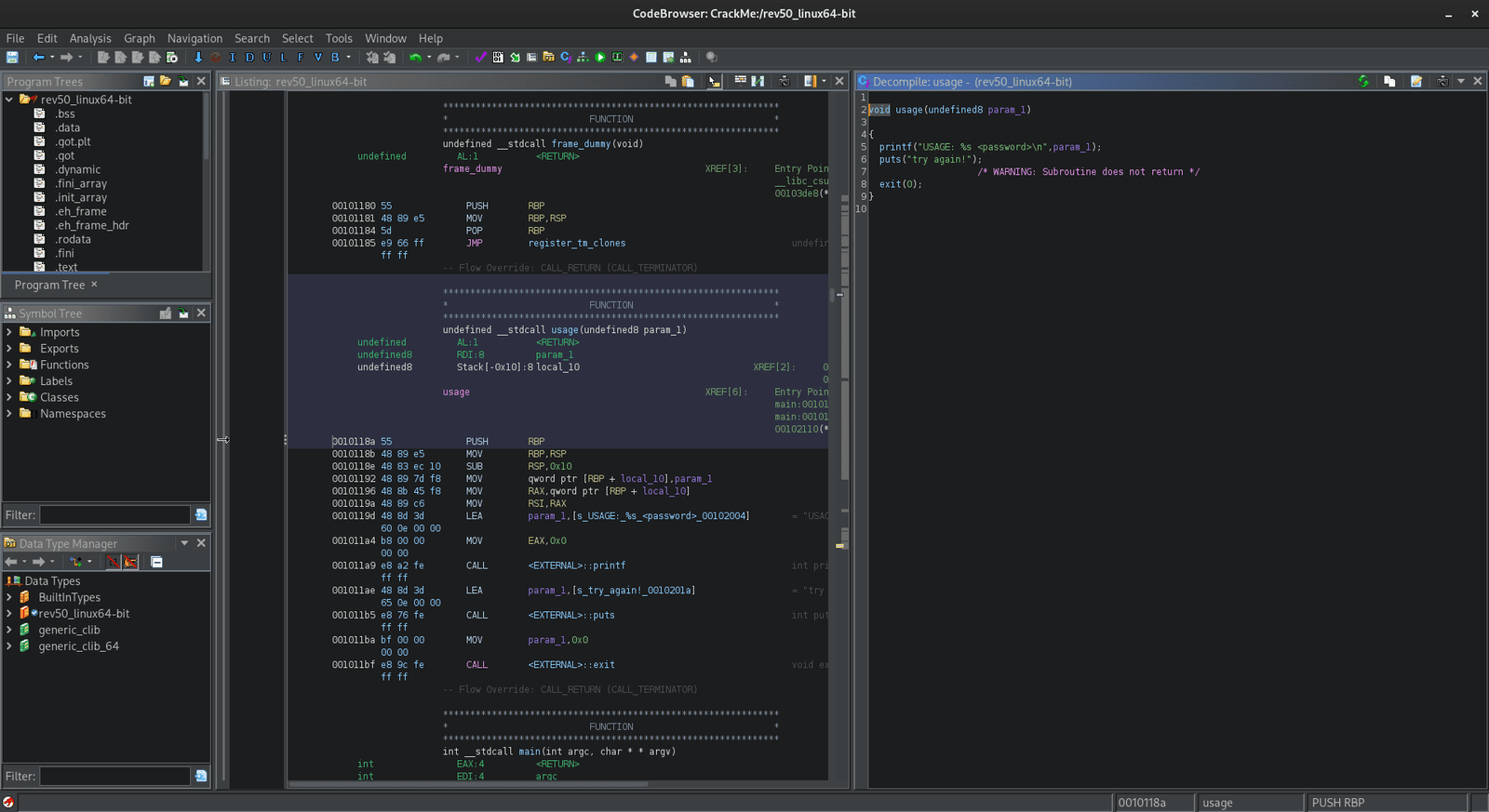Redo the last change with the grey arrow
The height and width of the screenshot is (812, 1489).
coord(444,58)
